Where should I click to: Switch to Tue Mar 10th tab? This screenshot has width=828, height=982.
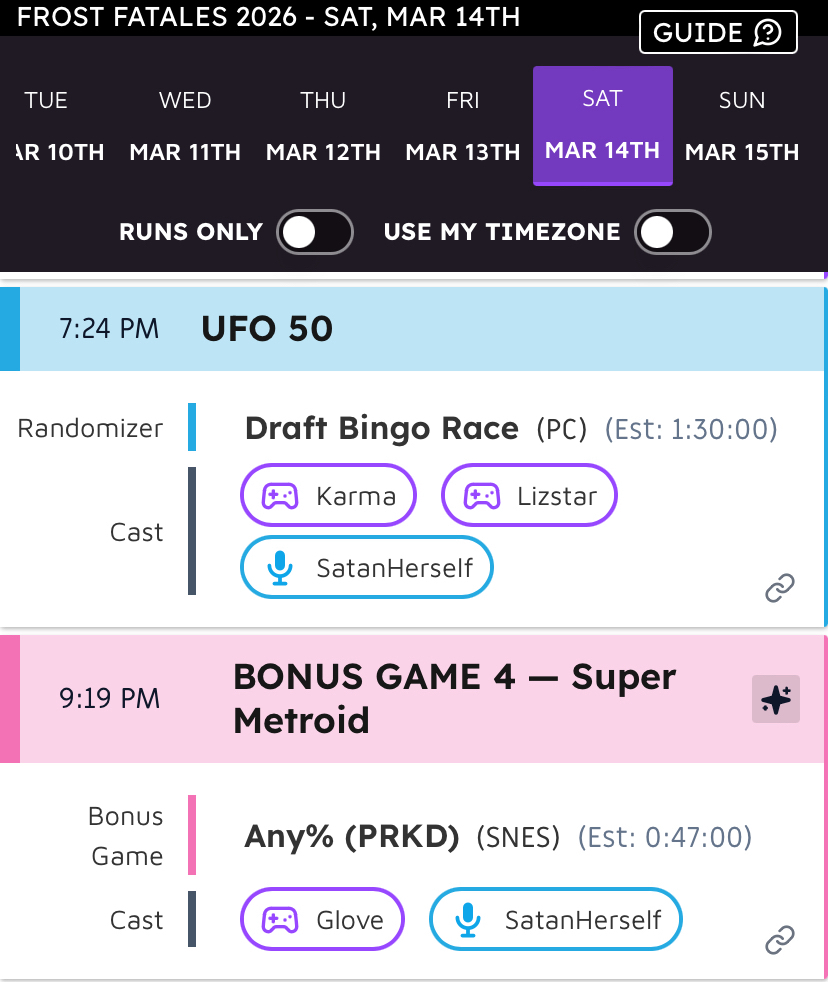tap(50, 126)
